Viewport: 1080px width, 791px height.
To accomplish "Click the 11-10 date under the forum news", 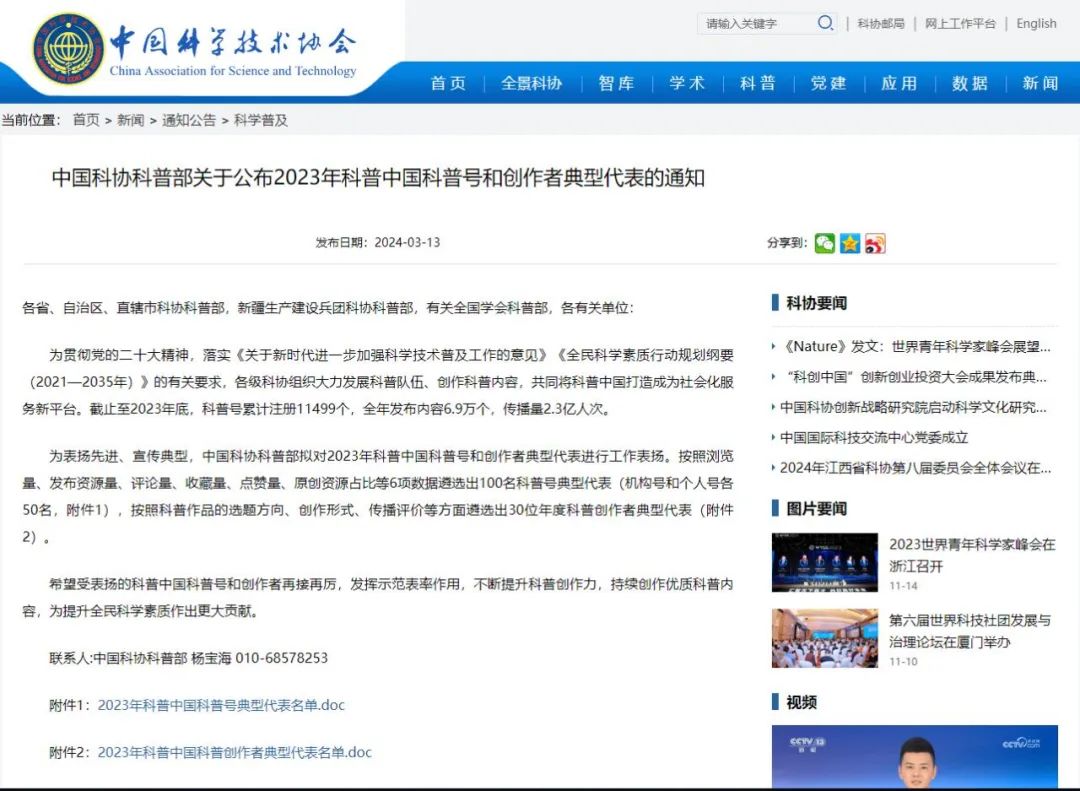I will coord(903,661).
